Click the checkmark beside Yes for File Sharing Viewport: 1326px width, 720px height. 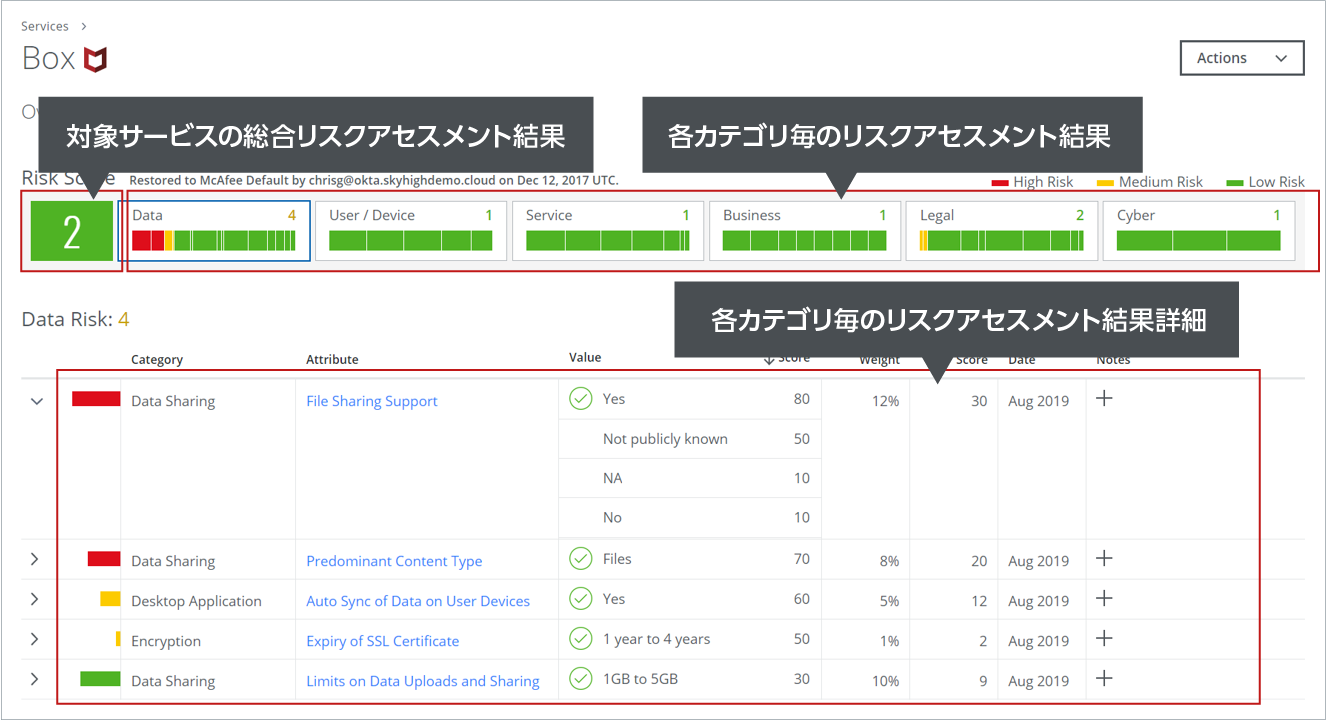pos(581,399)
